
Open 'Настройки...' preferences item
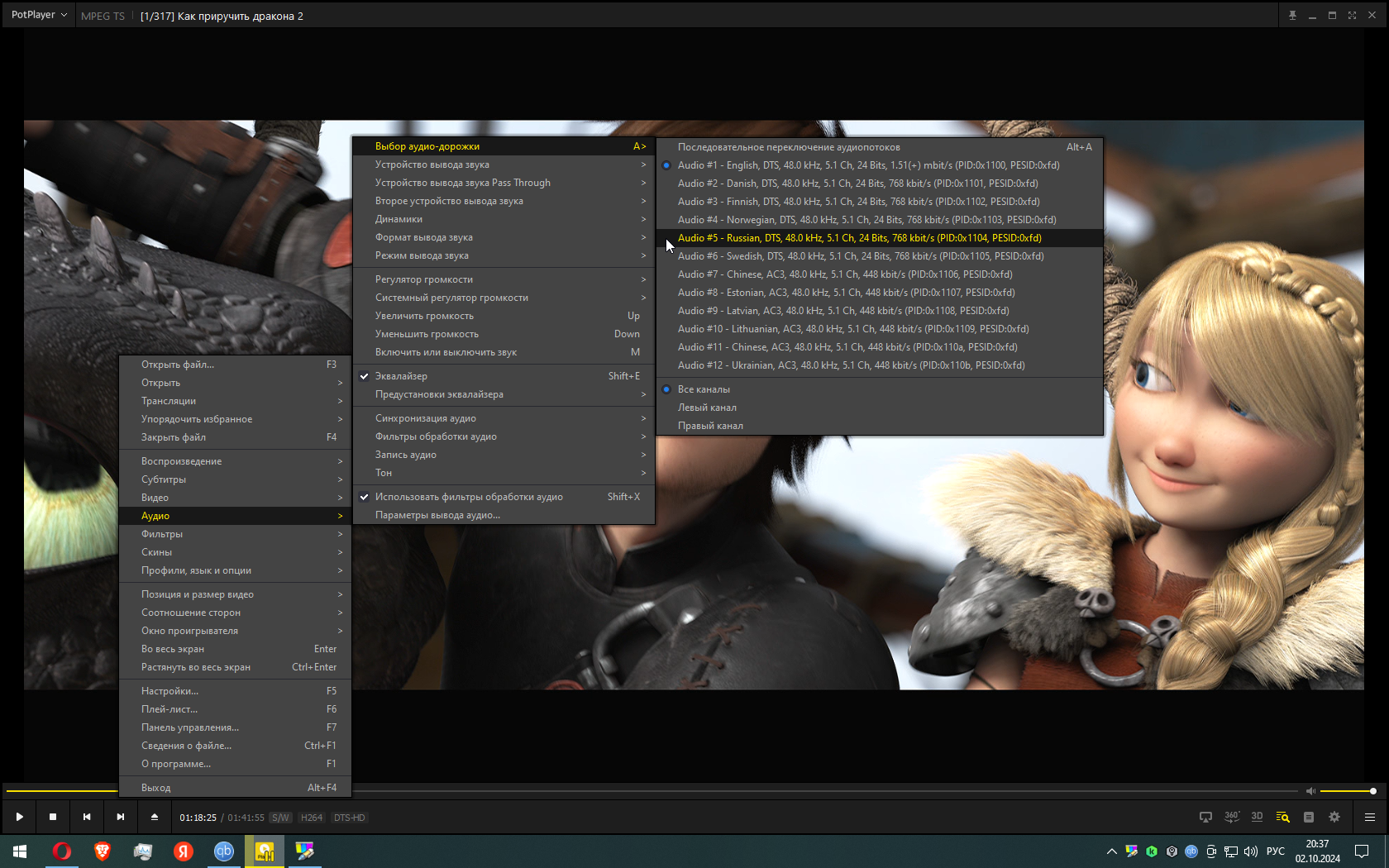tap(235, 691)
